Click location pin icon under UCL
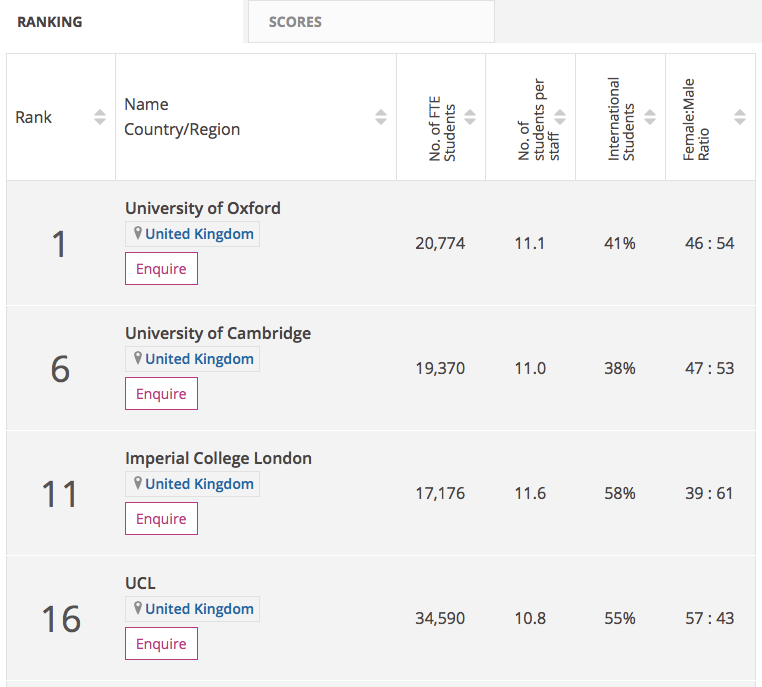 [x=138, y=609]
